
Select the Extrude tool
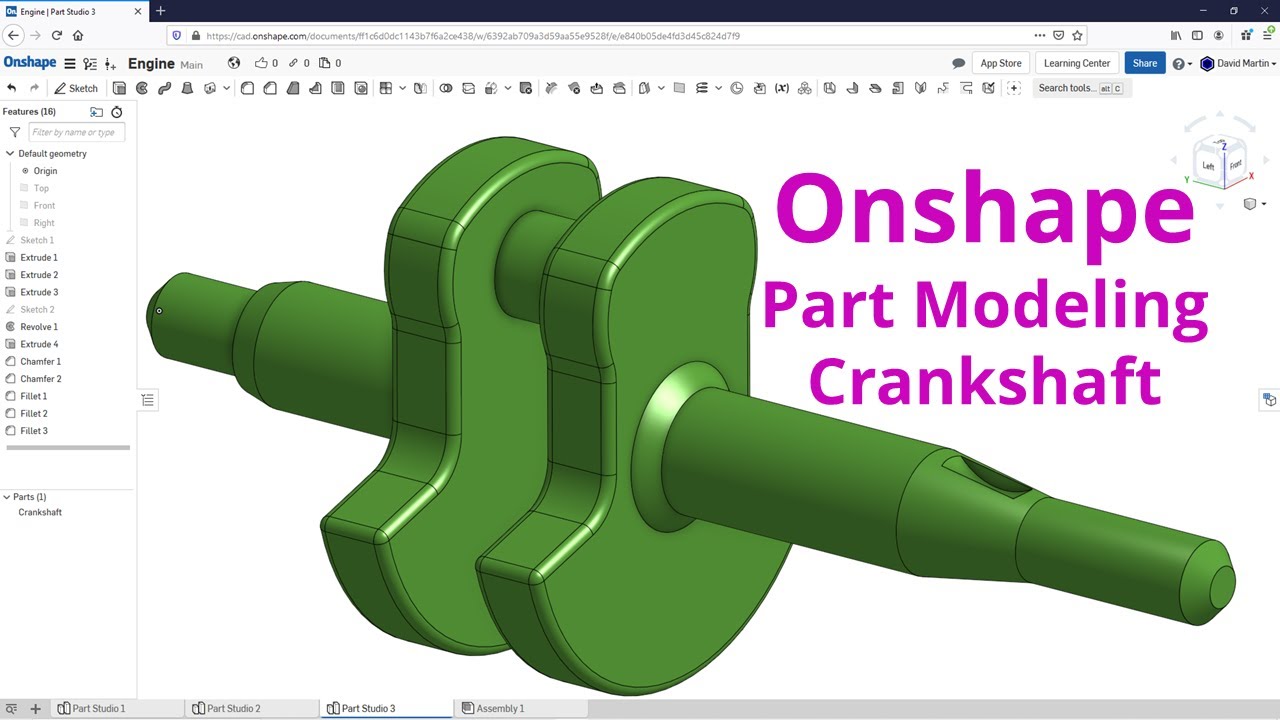pyautogui.click(x=119, y=88)
